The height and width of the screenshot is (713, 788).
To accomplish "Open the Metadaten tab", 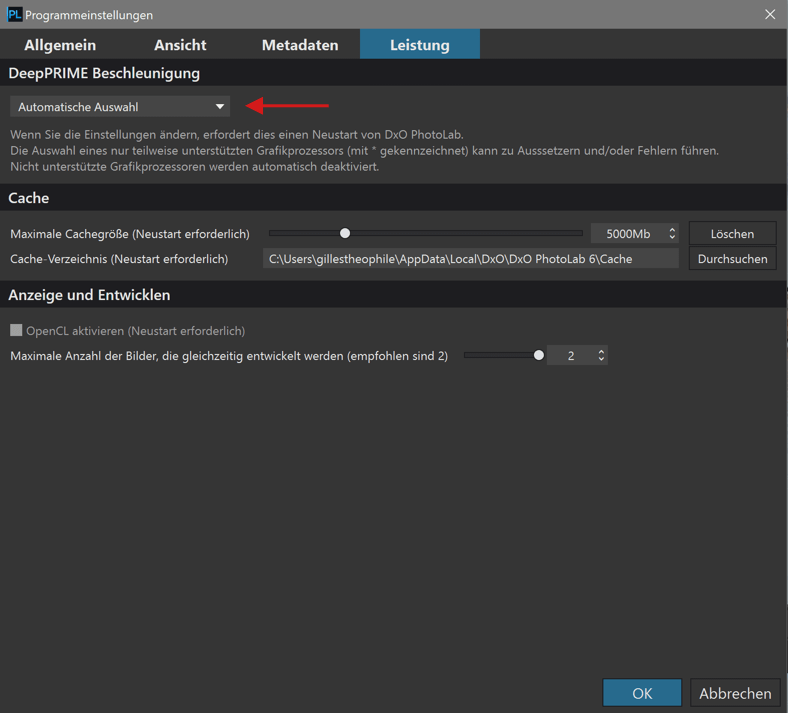I will [300, 45].
